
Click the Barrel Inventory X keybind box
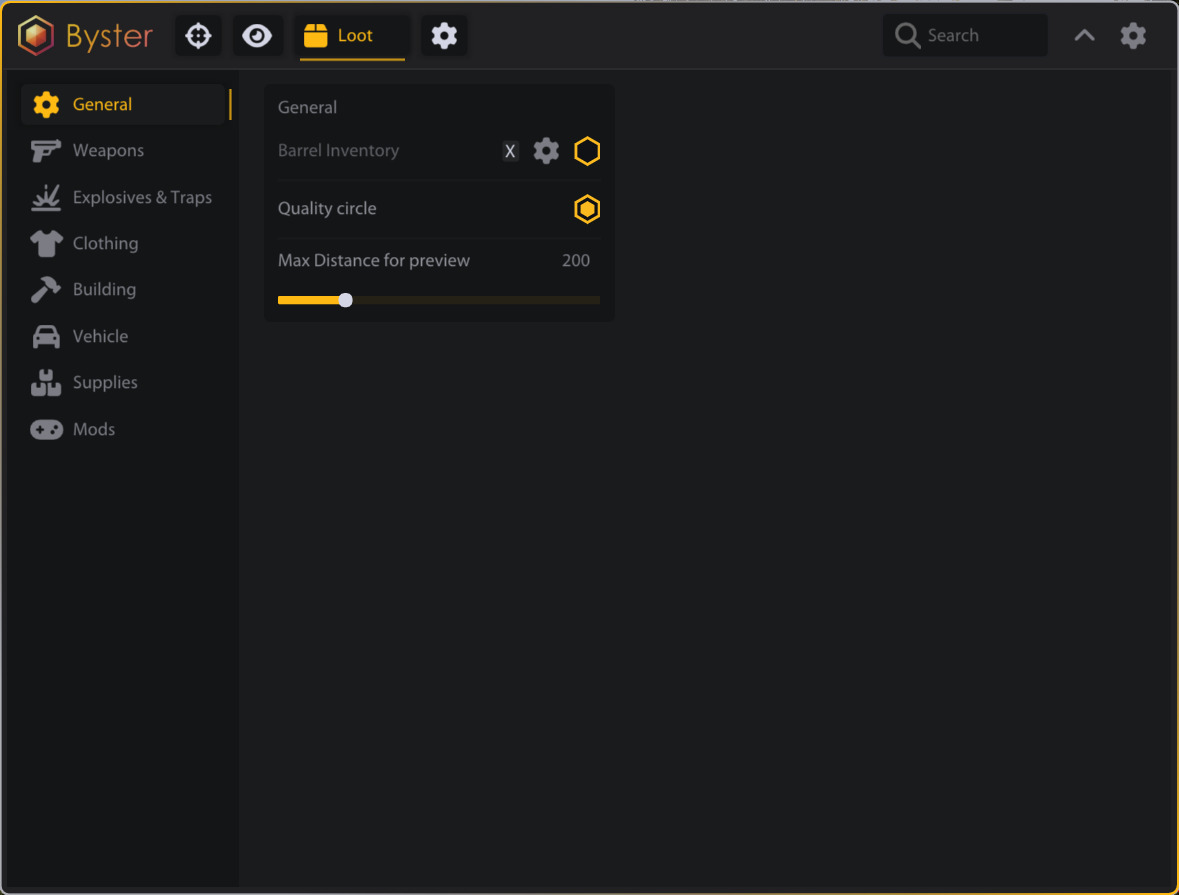(x=510, y=151)
